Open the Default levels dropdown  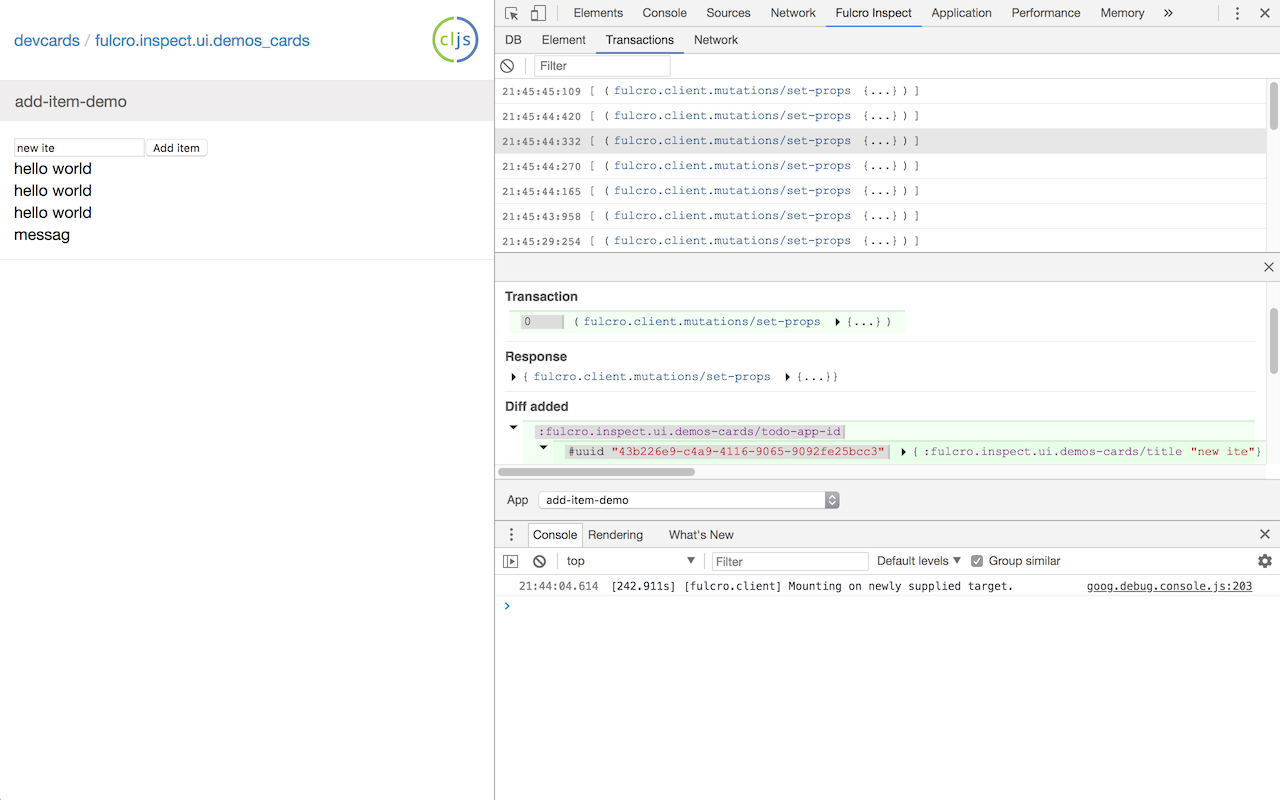(919, 561)
